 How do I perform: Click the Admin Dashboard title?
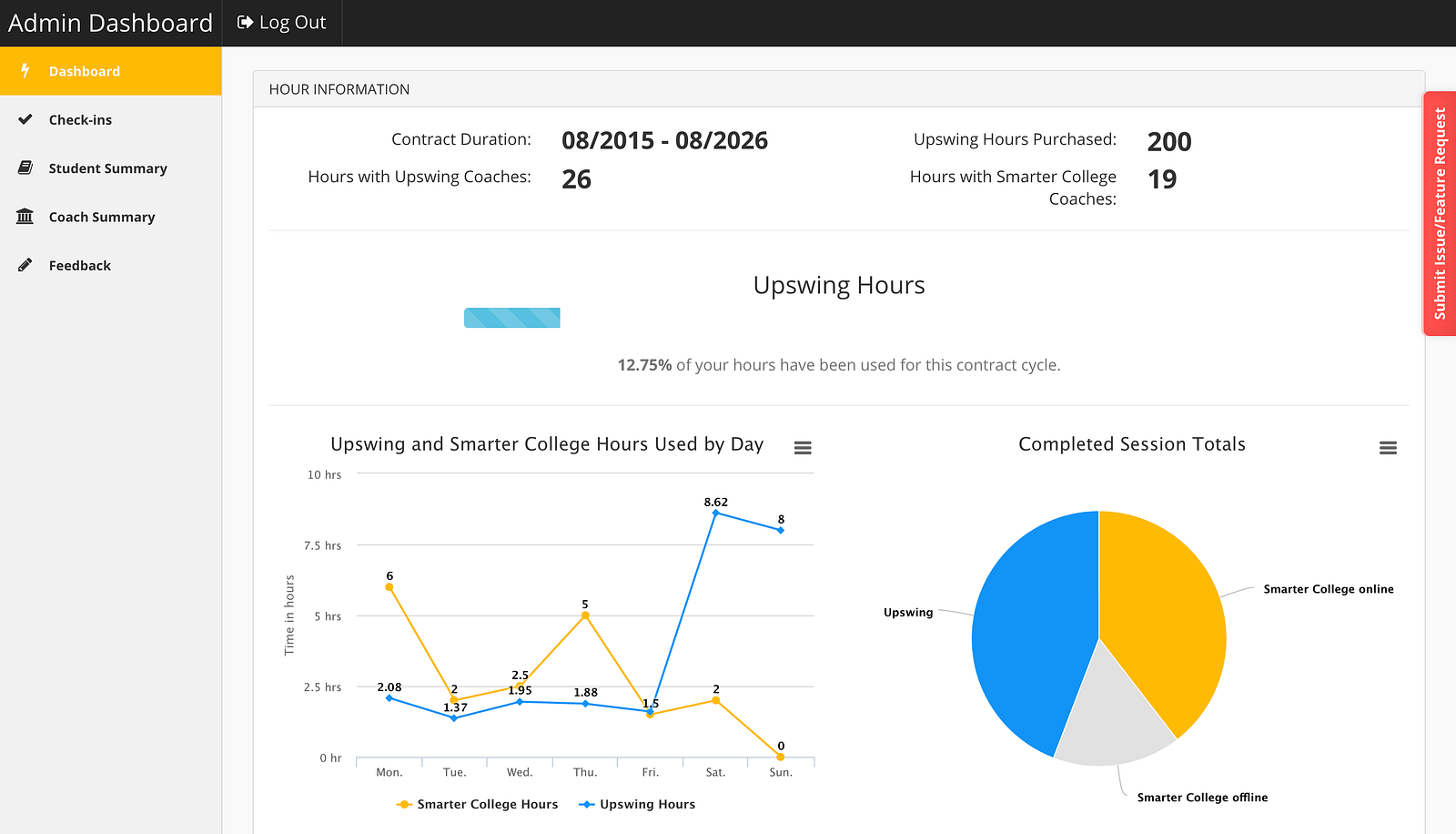(x=110, y=23)
